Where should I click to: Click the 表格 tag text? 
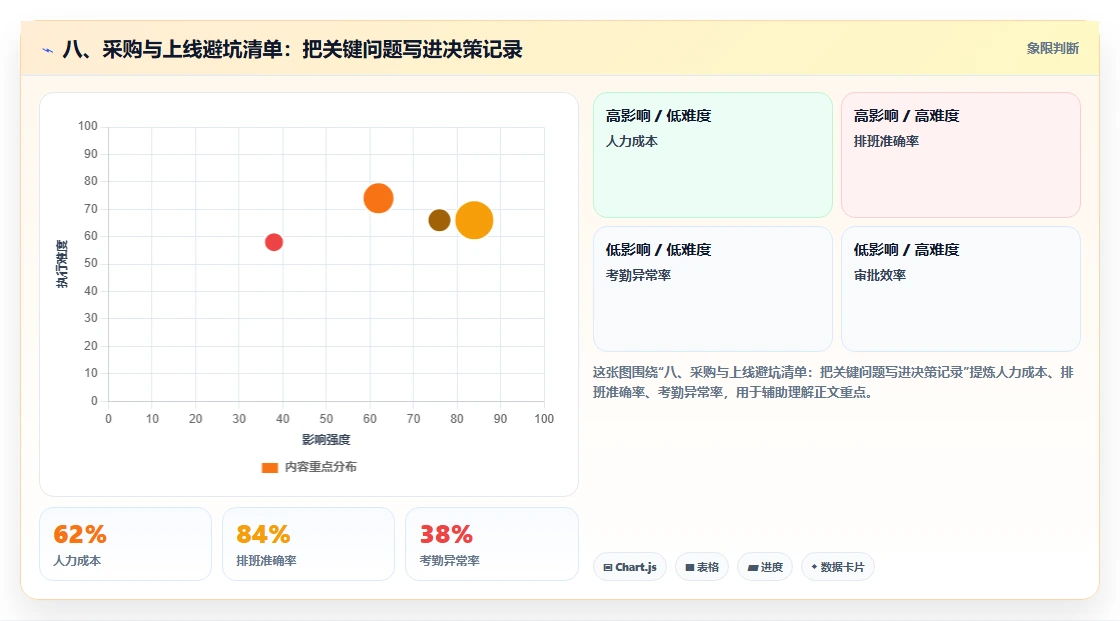point(708,567)
